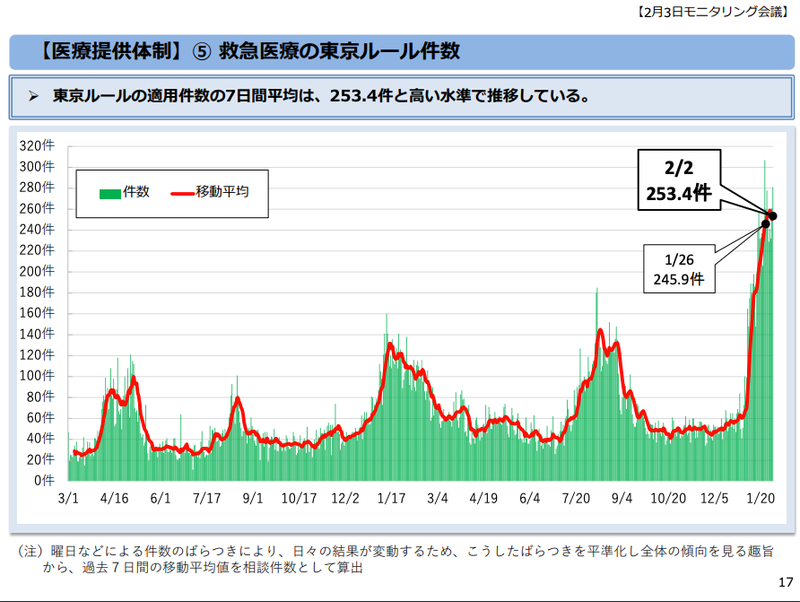Click the 件数 legend label
This screenshot has height=602, width=800.
point(136,192)
